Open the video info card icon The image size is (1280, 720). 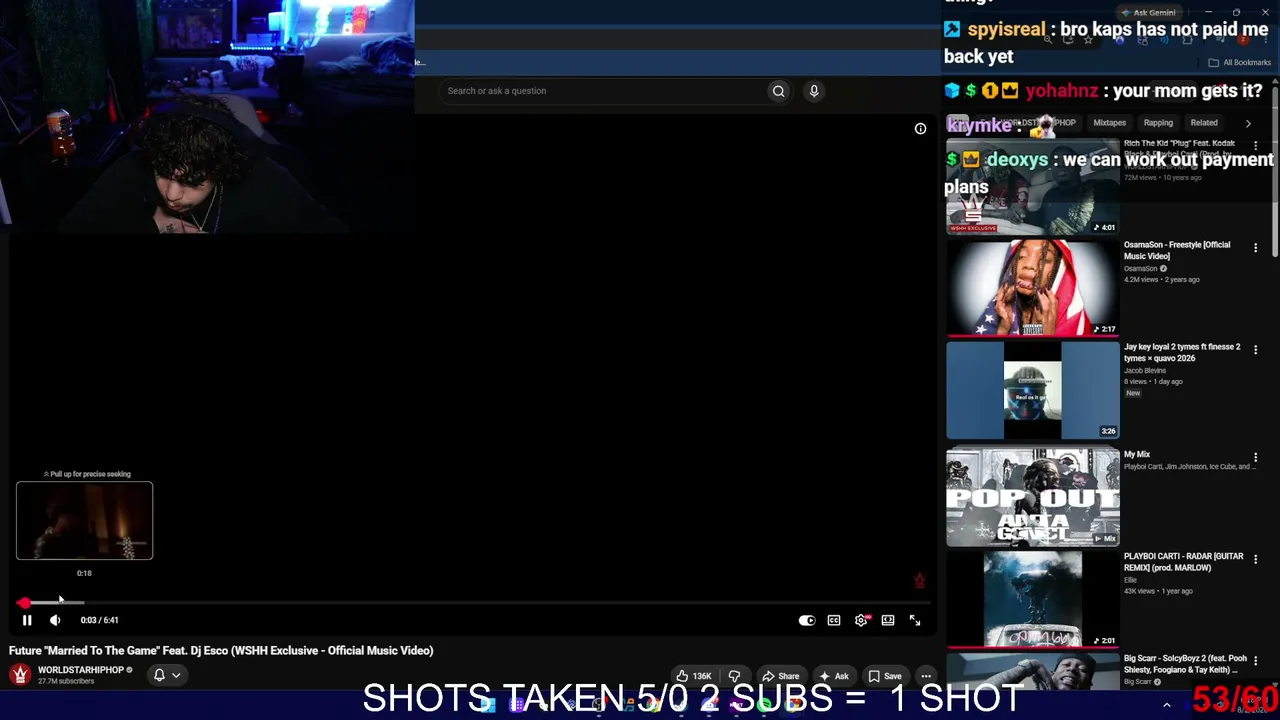click(920, 129)
